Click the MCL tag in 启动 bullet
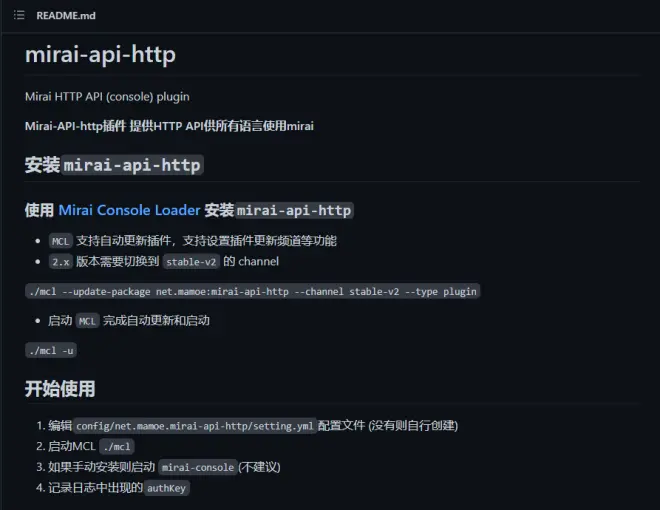Viewport: 660px width, 510px height. point(88,321)
